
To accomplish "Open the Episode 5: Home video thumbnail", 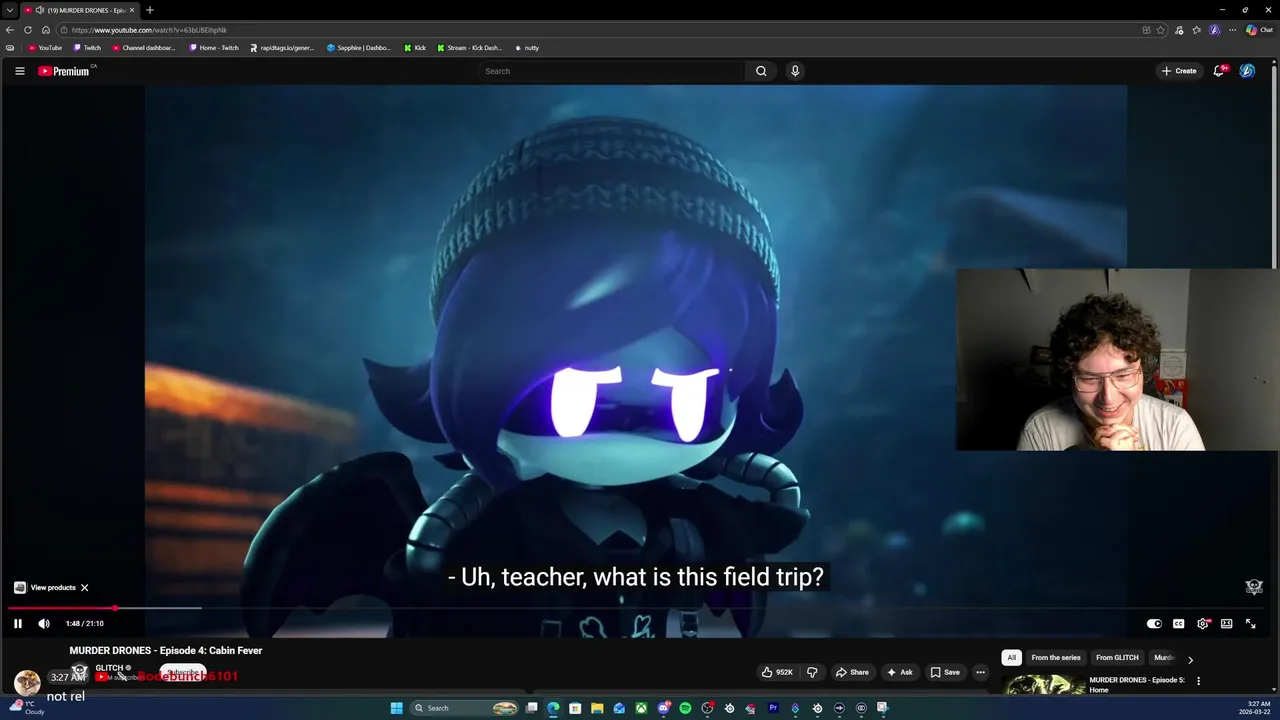I will point(1044,685).
